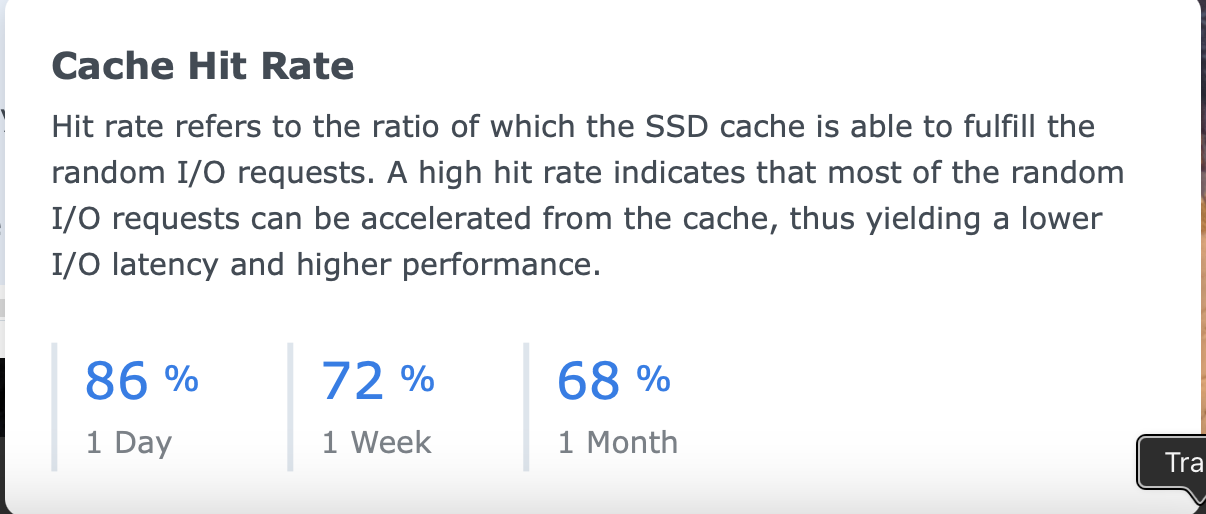Click the vertical divider bar before 1 Day
This screenshot has width=1206, height=514.
[x=54, y=406]
